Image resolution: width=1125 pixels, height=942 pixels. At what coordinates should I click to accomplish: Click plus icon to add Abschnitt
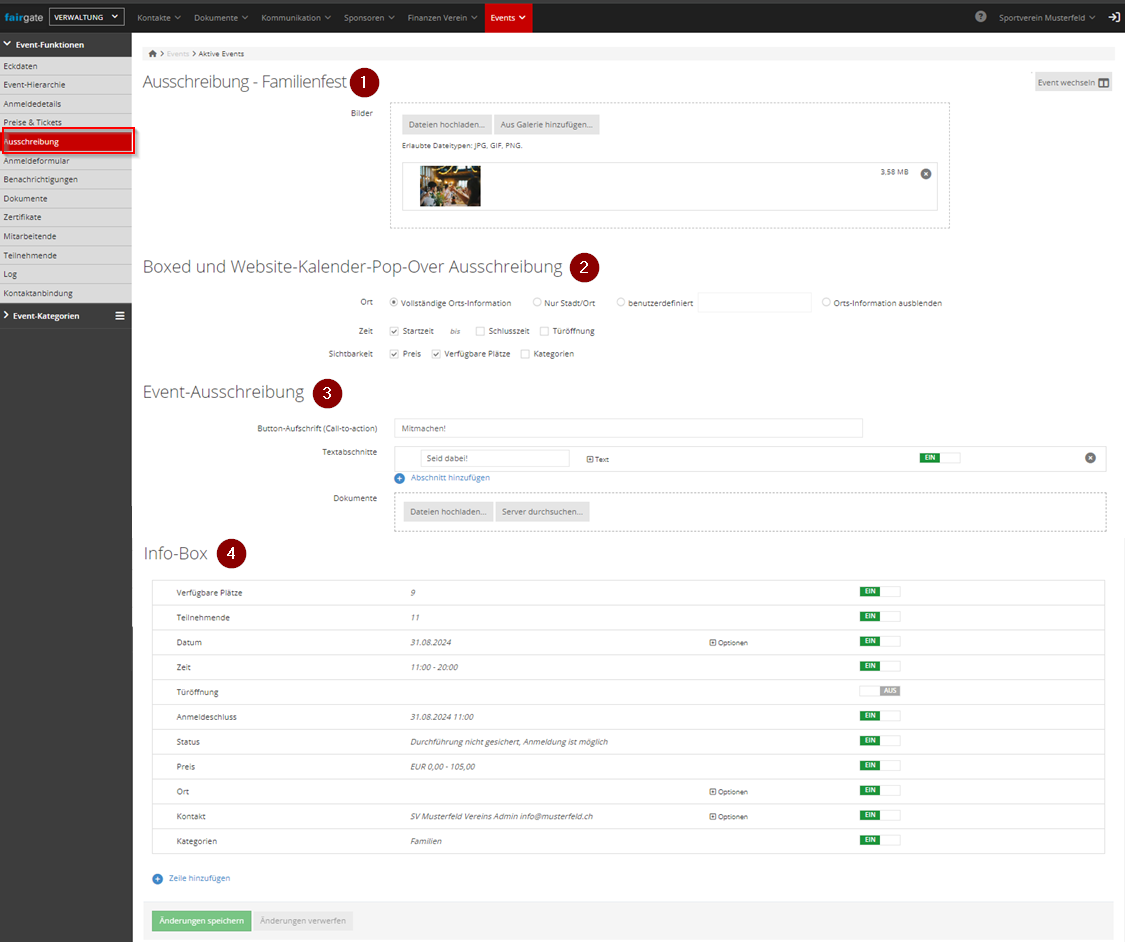(x=400, y=478)
